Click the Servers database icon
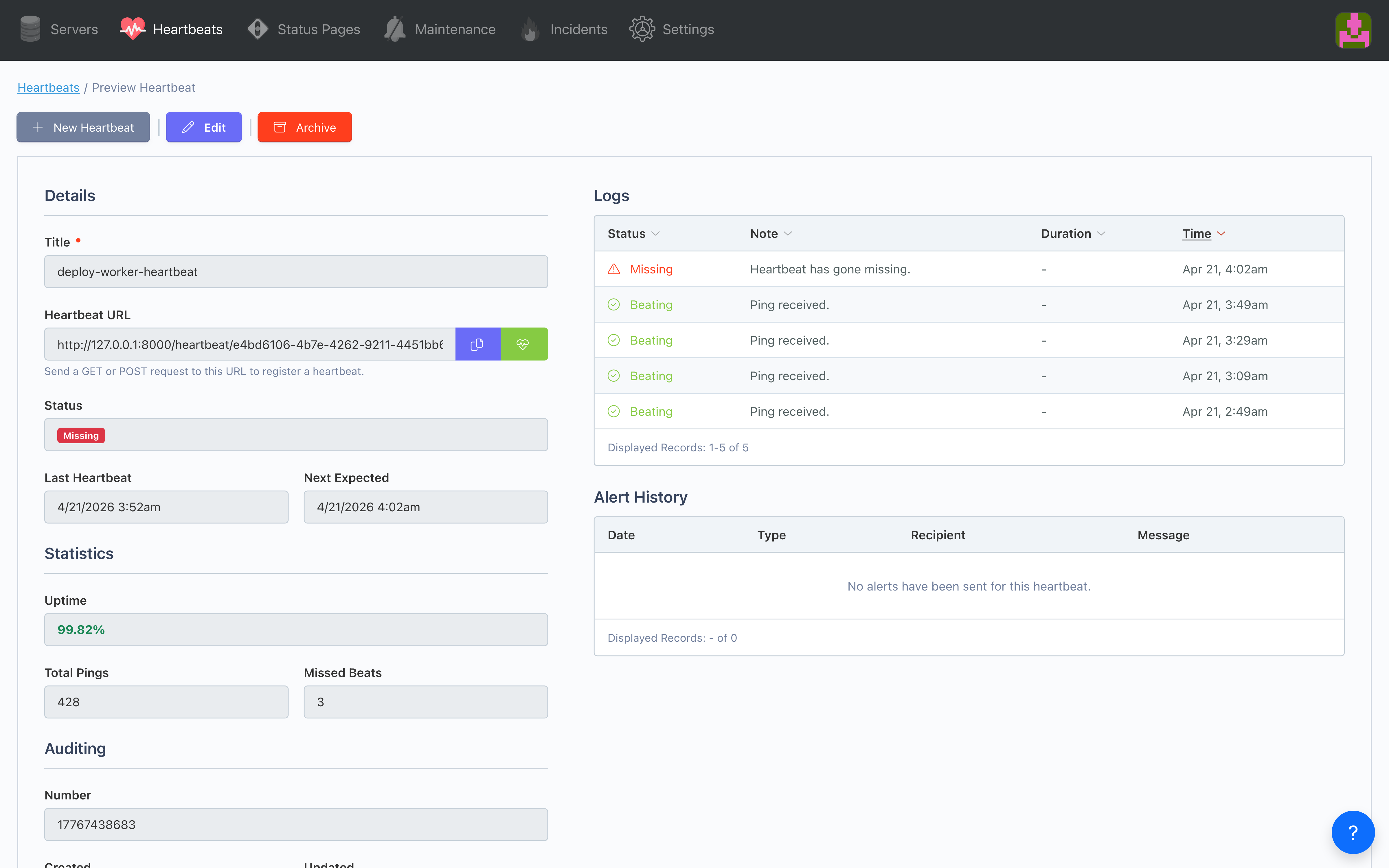This screenshot has width=1389, height=868. click(30, 29)
